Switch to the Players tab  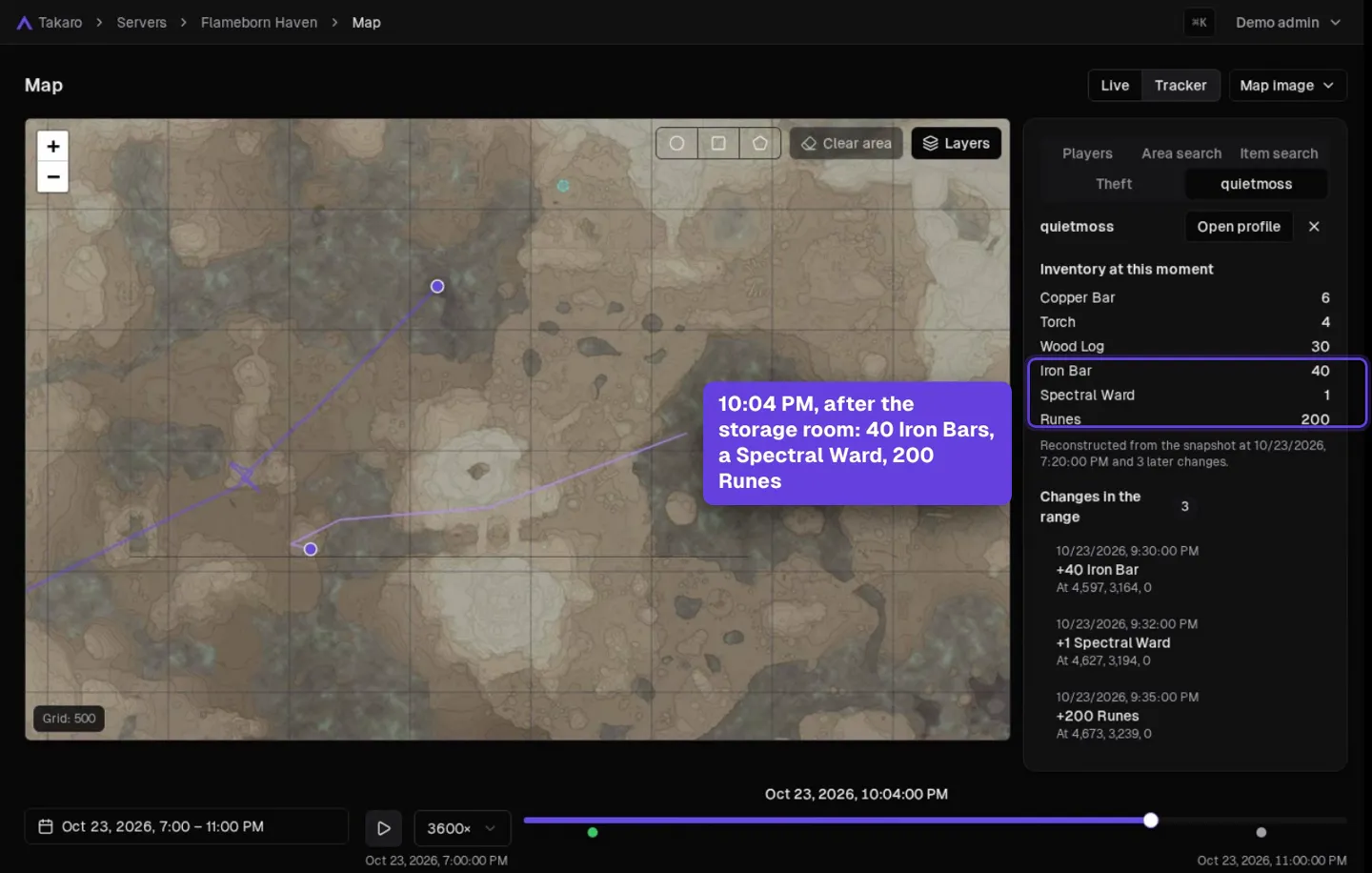click(x=1087, y=153)
